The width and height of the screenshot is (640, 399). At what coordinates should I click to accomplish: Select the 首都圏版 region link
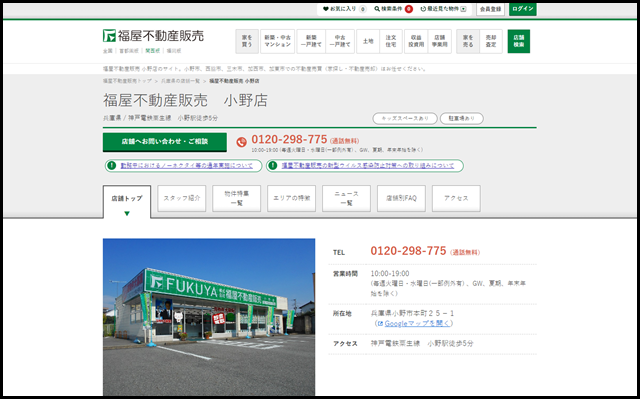click(129, 51)
